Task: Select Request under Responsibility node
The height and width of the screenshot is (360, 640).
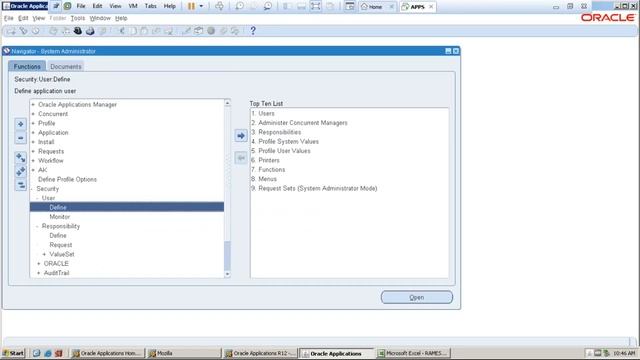Action: point(61,245)
